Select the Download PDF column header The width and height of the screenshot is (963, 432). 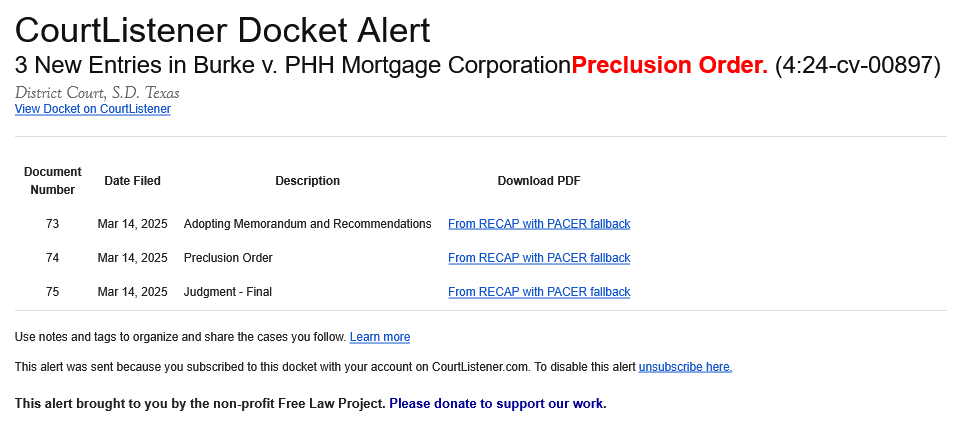pos(539,181)
